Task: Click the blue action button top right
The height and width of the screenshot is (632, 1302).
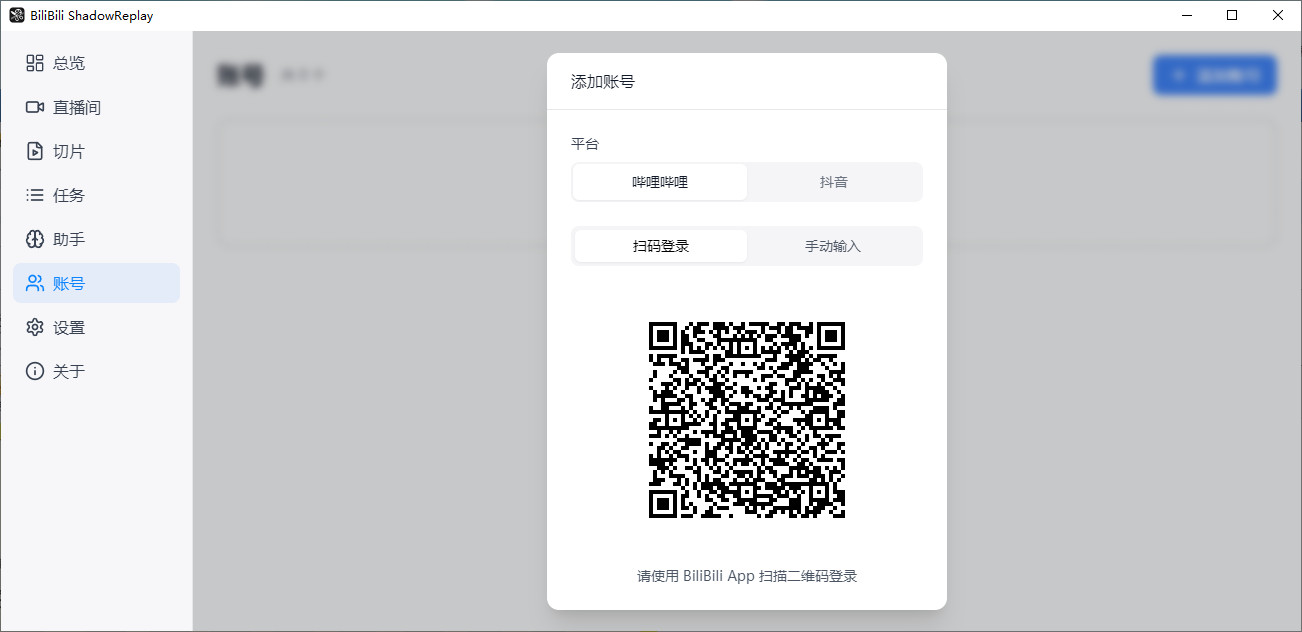Action: tap(1214, 75)
